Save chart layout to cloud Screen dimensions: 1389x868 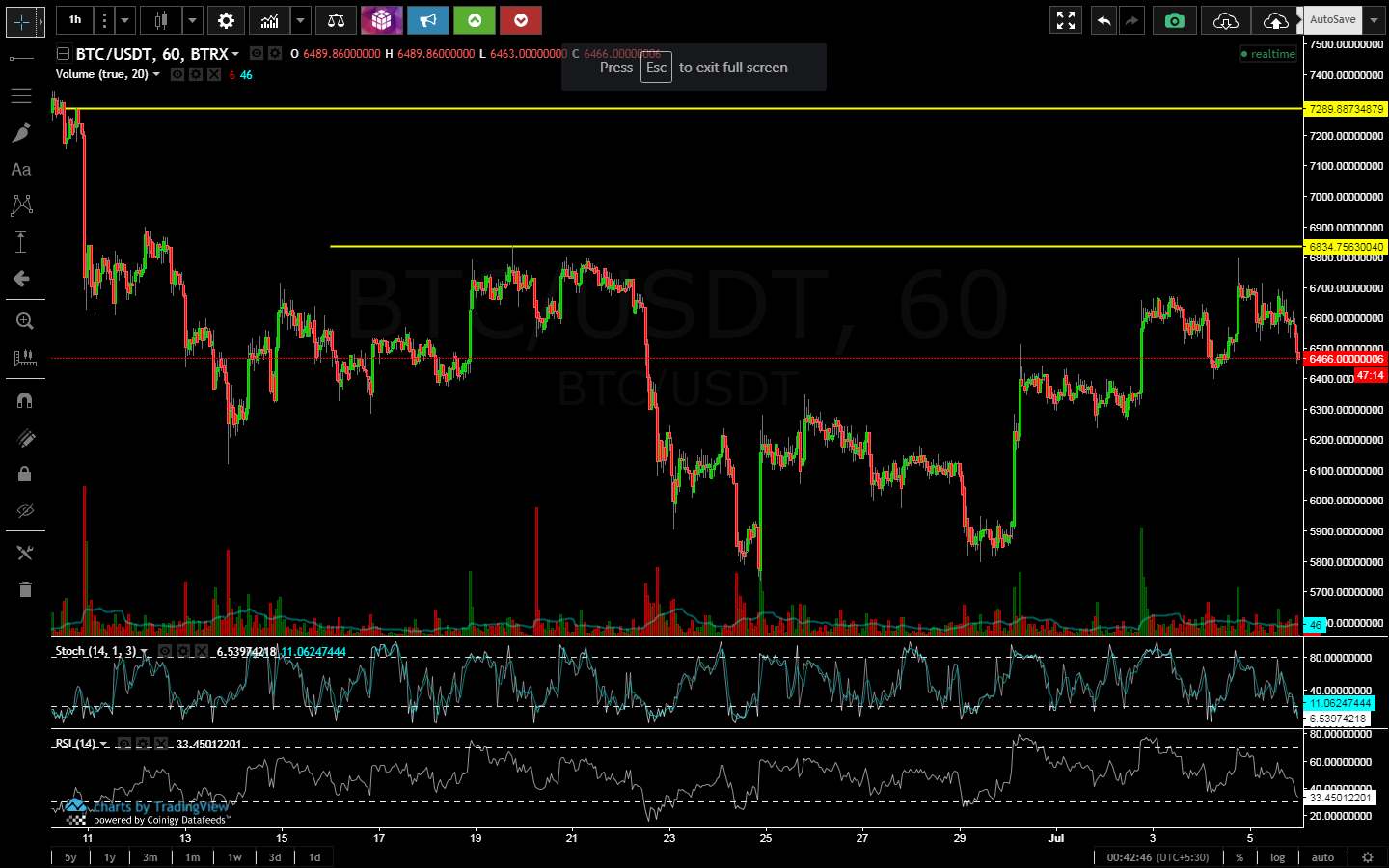click(1275, 20)
